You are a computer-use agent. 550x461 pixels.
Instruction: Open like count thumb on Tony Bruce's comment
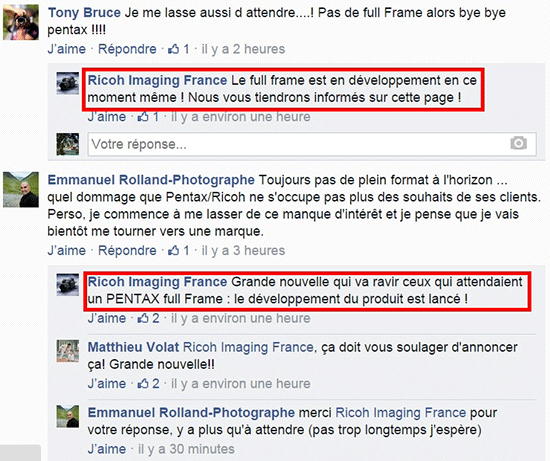(x=179, y=49)
